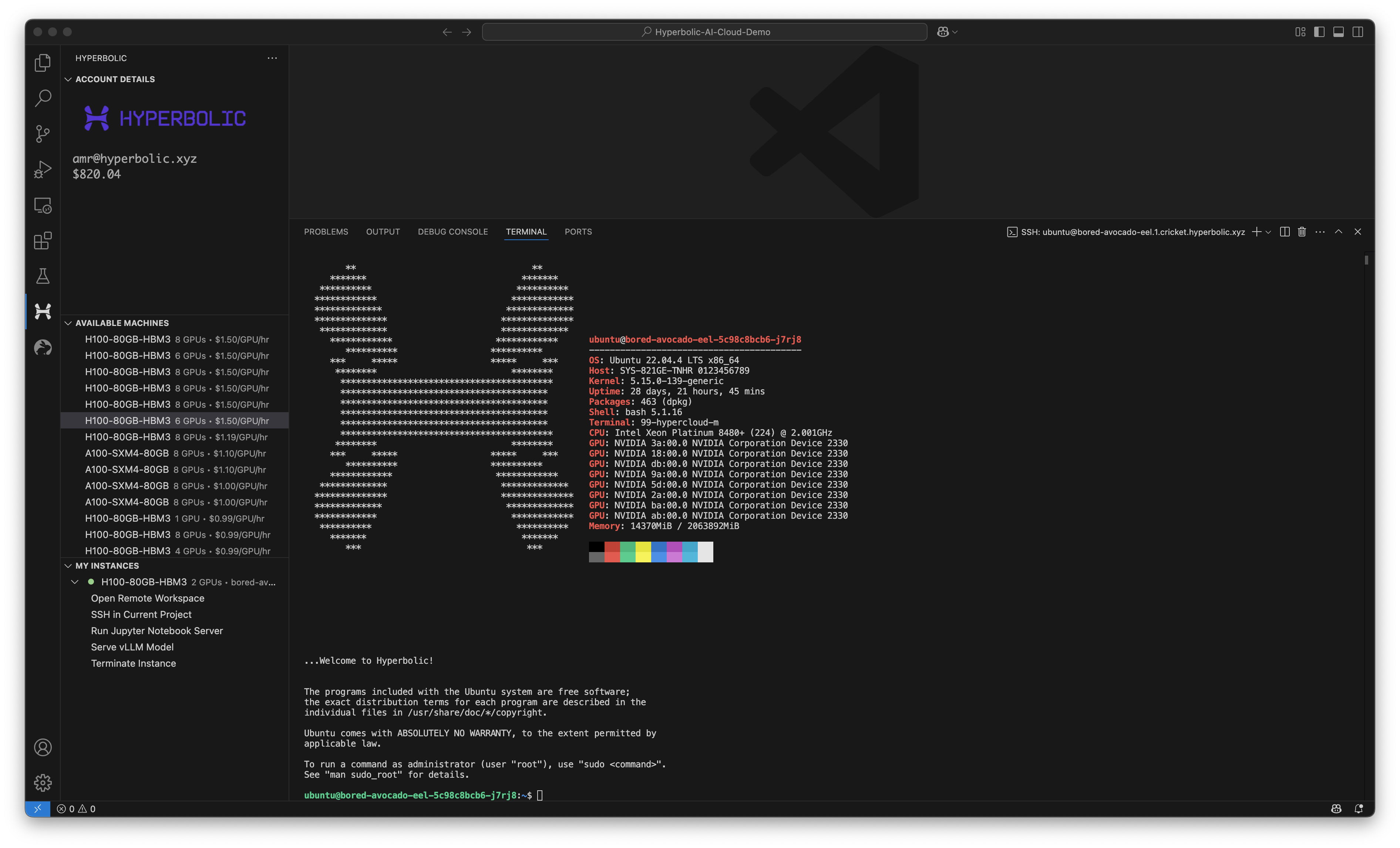Viewport: 1400px width, 848px height.
Task: Switch to the Ports tab
Action: click(x=578, y=232)
